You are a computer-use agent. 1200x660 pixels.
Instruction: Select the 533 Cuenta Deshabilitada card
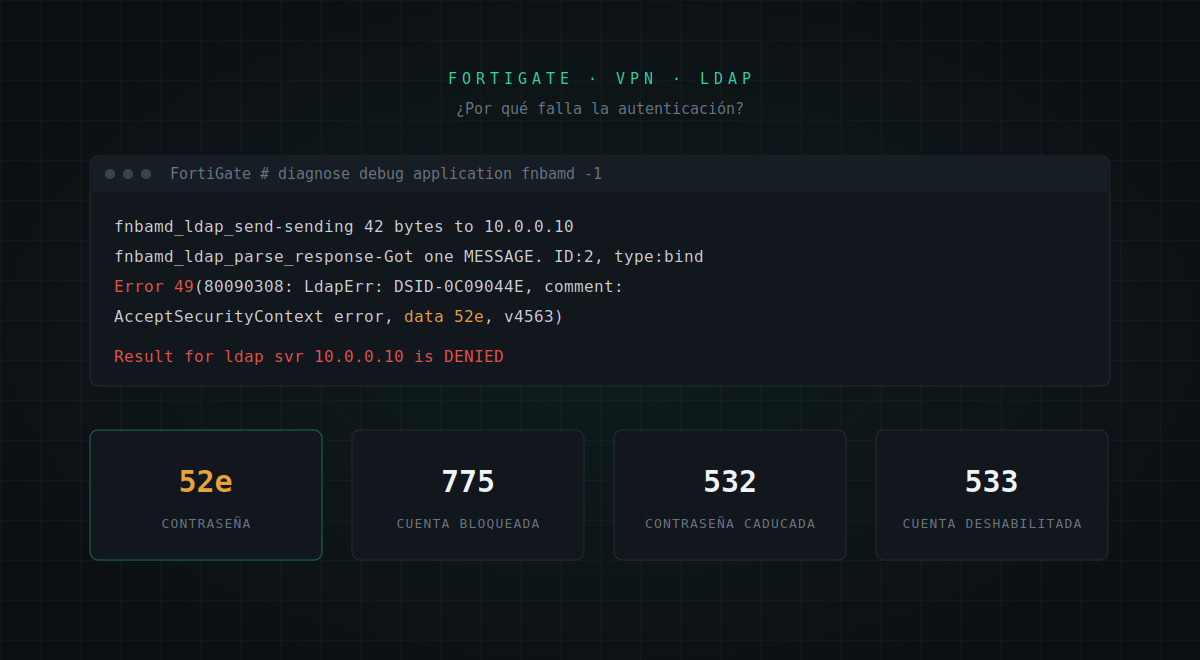click(x=992, y=495)
